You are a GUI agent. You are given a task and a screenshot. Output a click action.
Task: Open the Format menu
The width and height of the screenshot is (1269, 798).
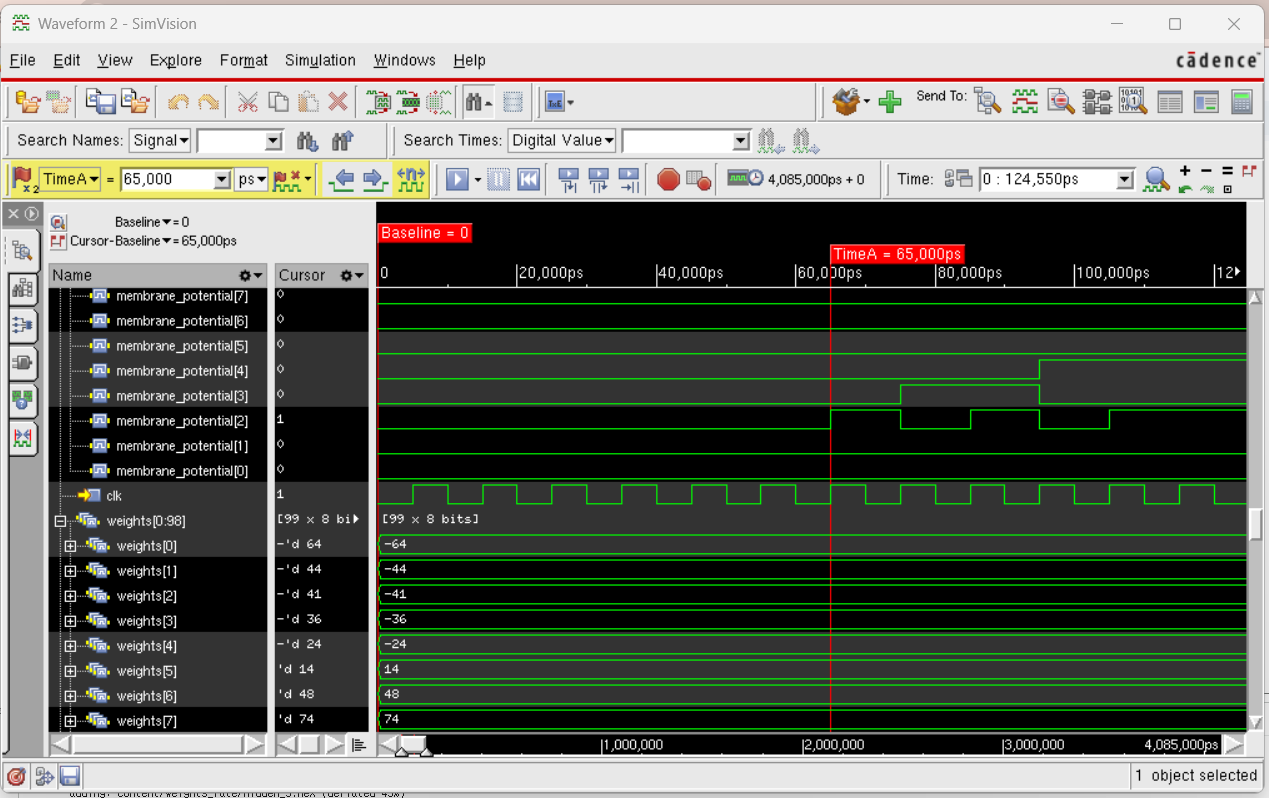pyautogui.click(x=244, y=60)
